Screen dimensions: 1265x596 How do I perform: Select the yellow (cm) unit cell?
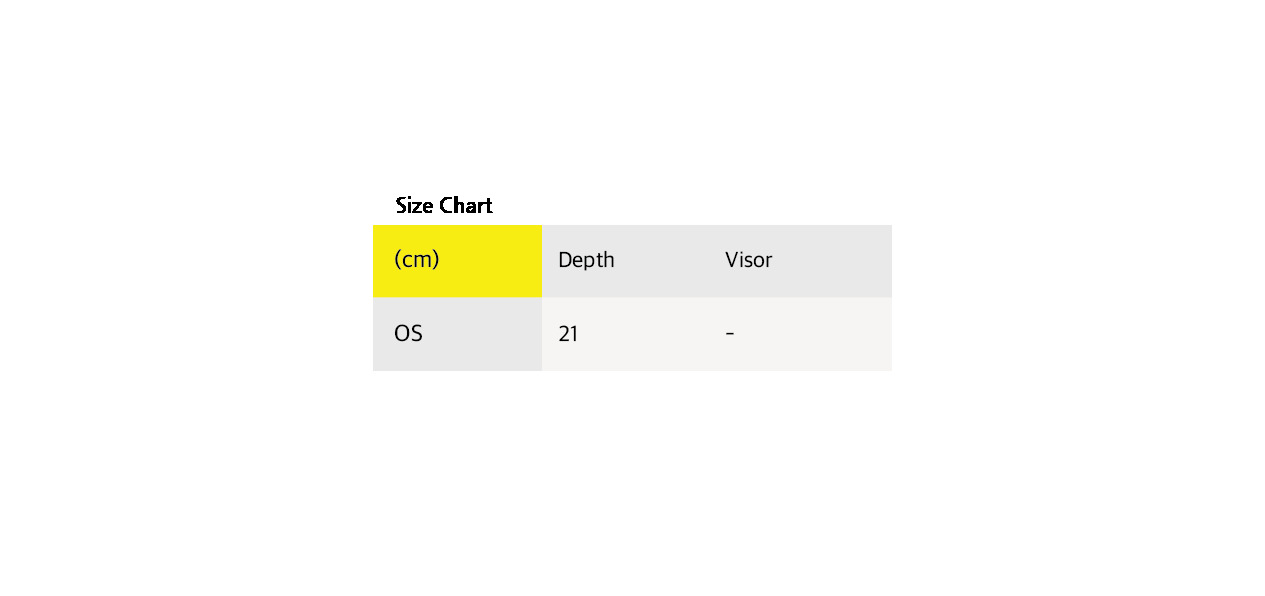point(457,261)
